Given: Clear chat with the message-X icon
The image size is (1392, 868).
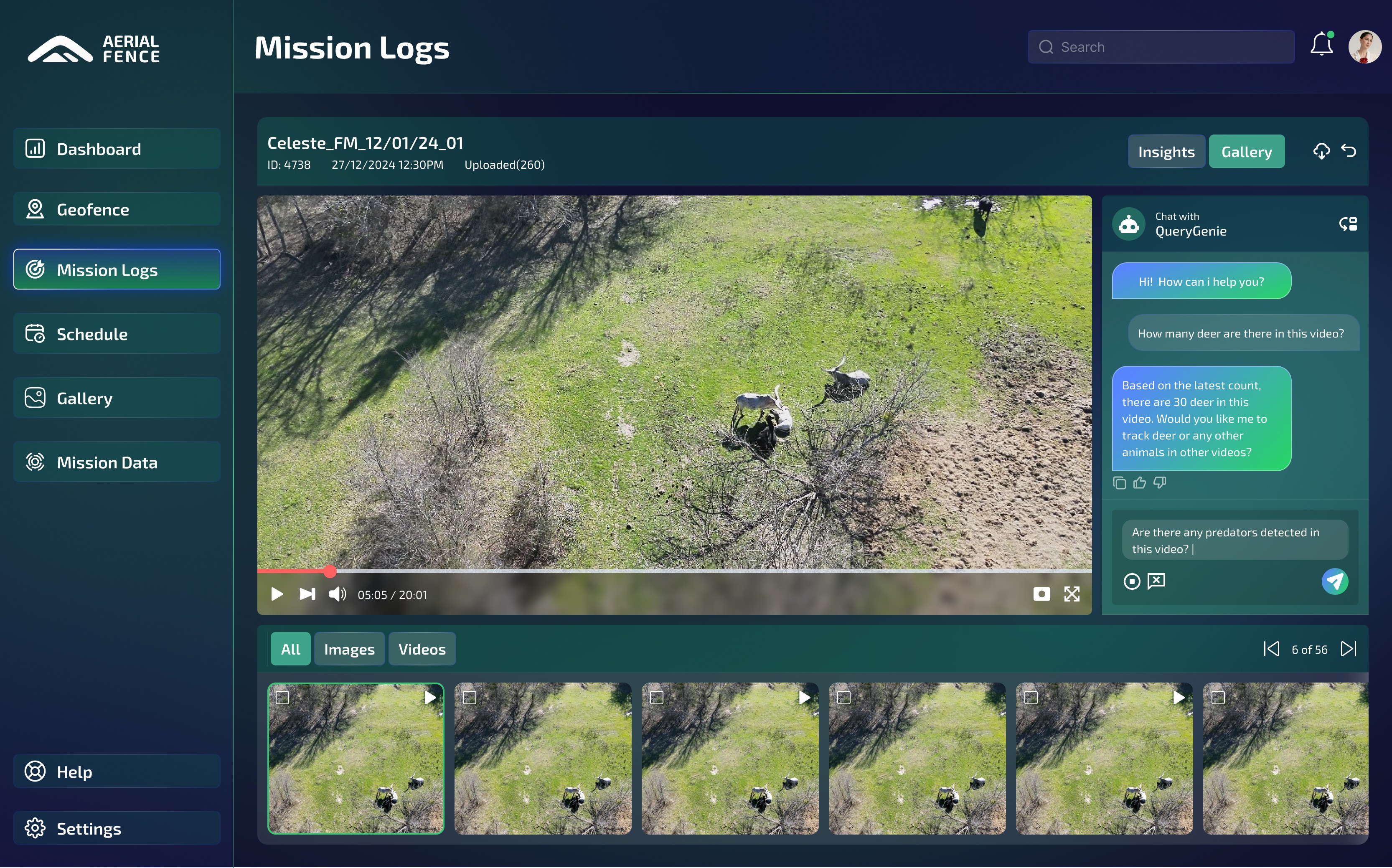Looking at the screenshot, I should [x=1156, y=581].
